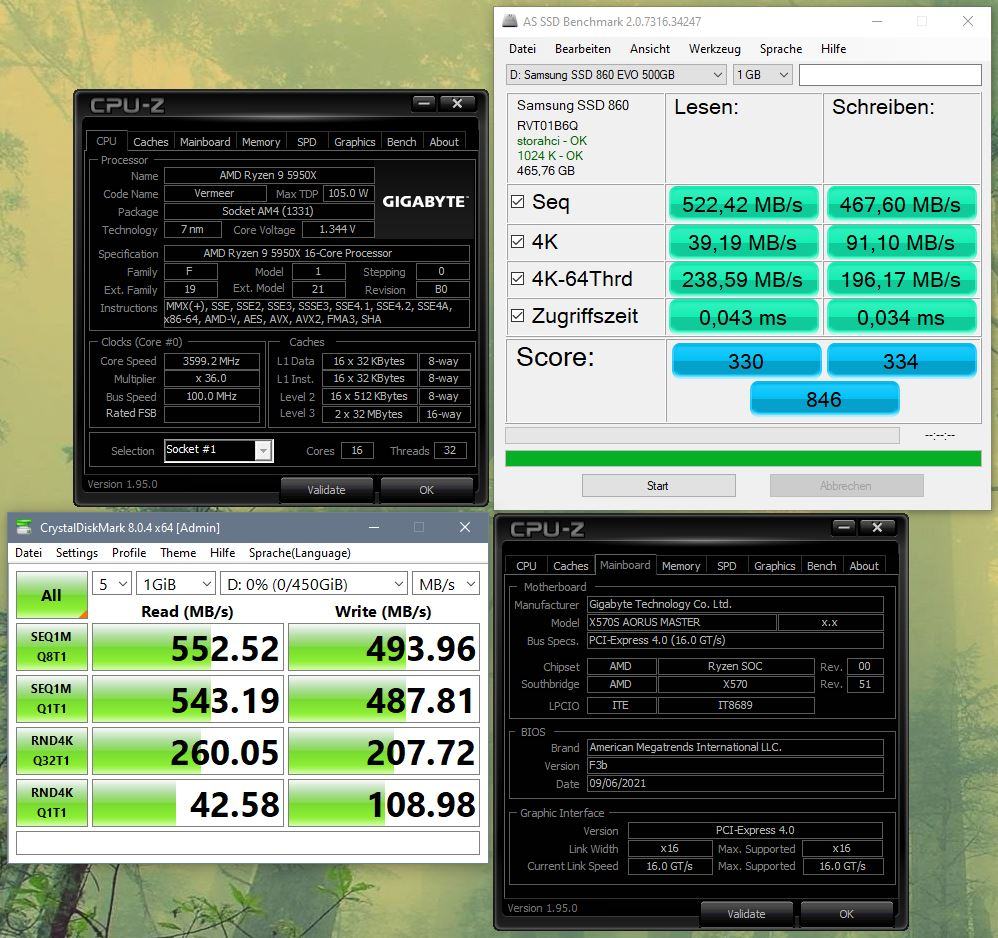Close the CPU-Z Mainboard window

coord(877,527)
